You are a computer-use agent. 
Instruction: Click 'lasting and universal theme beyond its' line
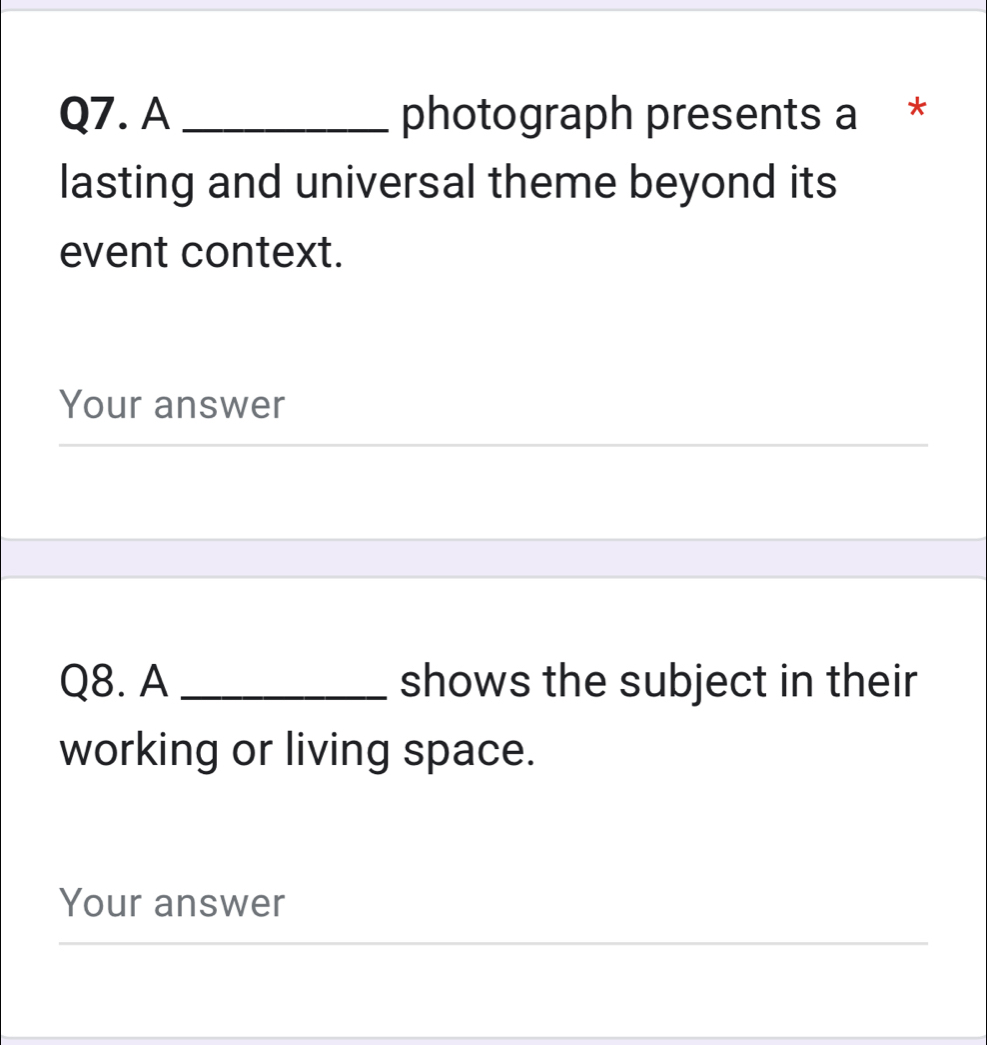coord(448,185)
